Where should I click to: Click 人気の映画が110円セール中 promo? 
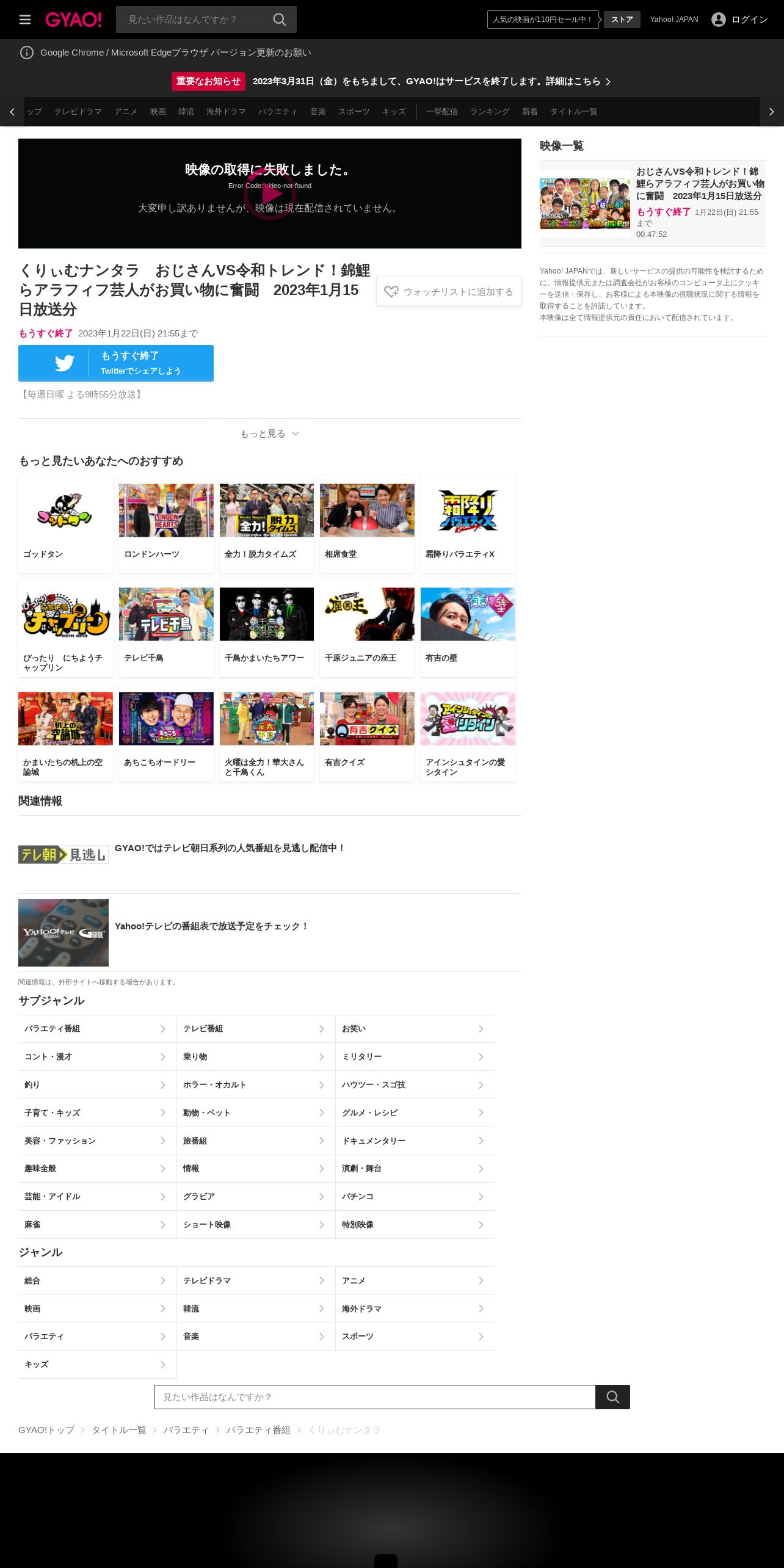[x=543, y=20]
